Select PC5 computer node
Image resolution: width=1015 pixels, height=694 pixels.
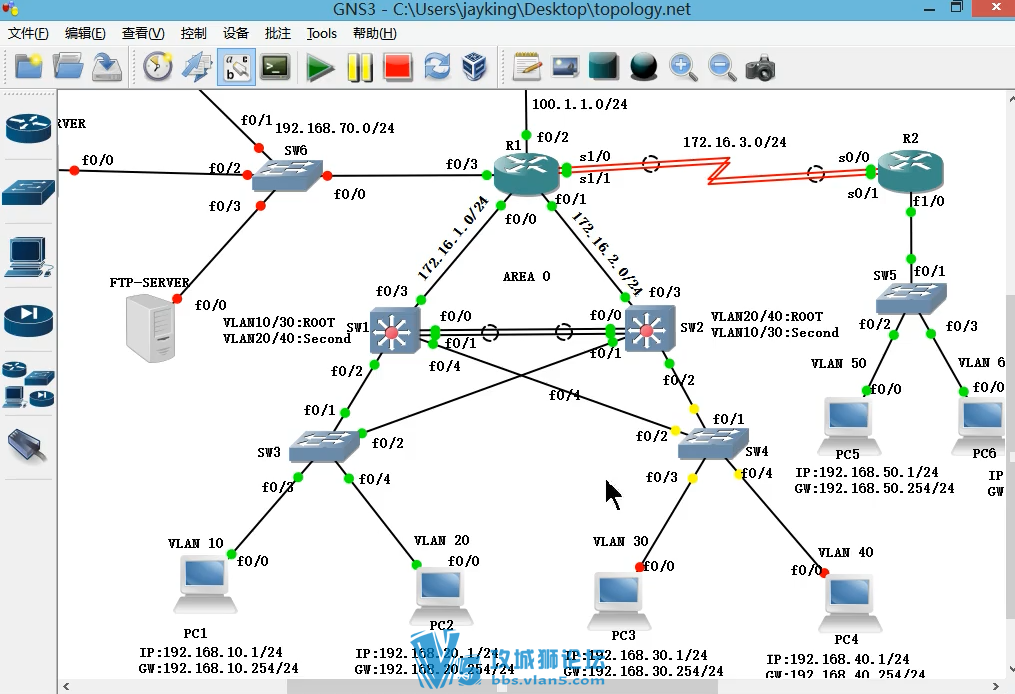pyautogui.click(x=849, y=425)
